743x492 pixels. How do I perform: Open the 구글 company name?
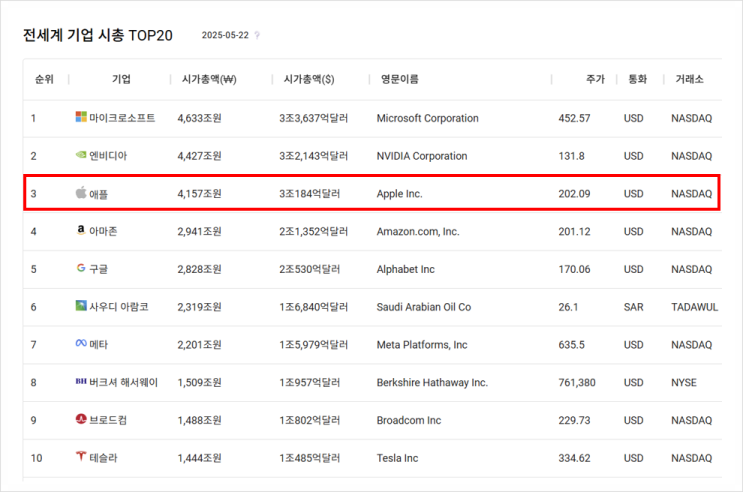[x=99, y=269]
